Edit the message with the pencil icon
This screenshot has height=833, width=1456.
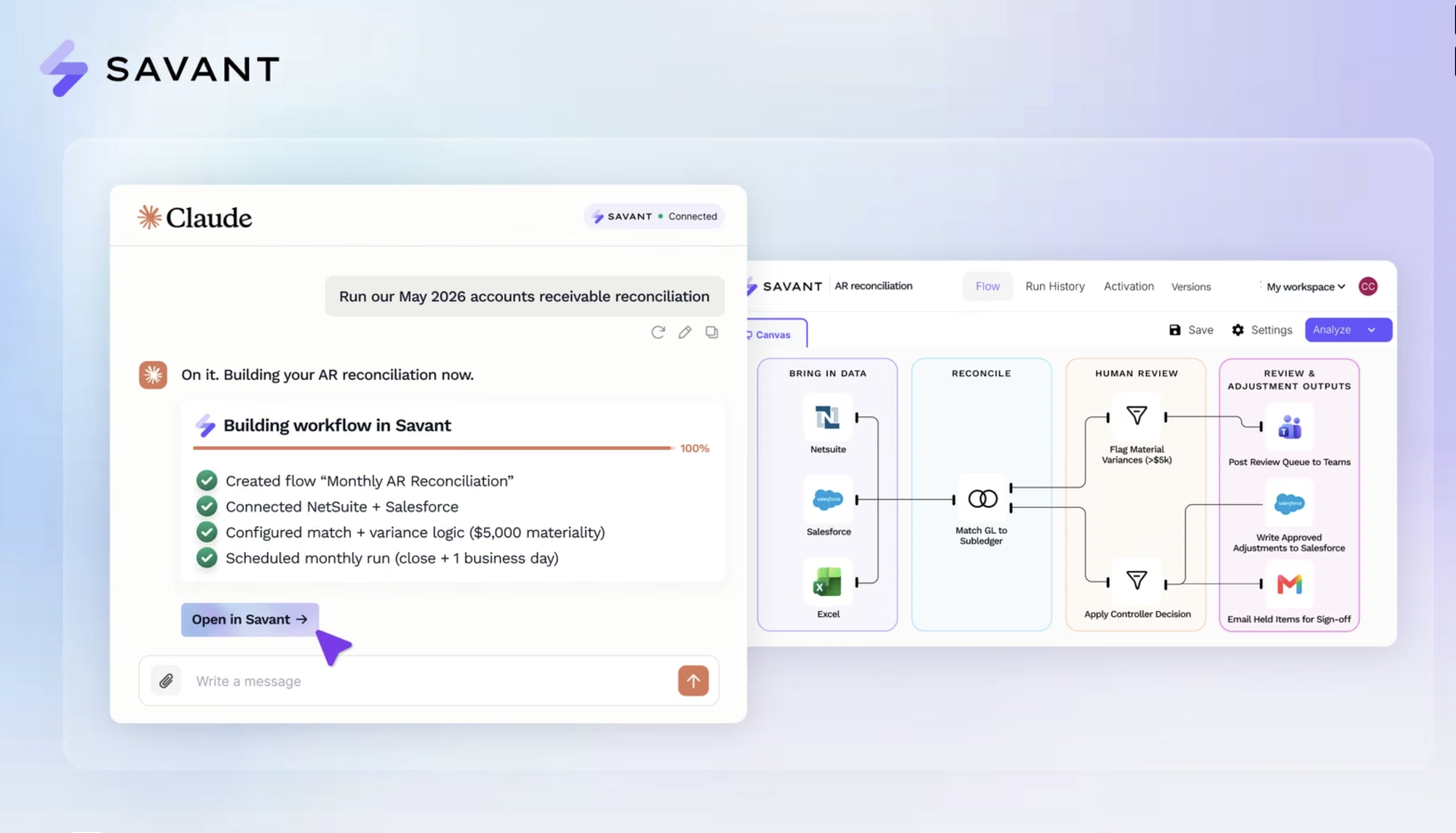point(684,332)
